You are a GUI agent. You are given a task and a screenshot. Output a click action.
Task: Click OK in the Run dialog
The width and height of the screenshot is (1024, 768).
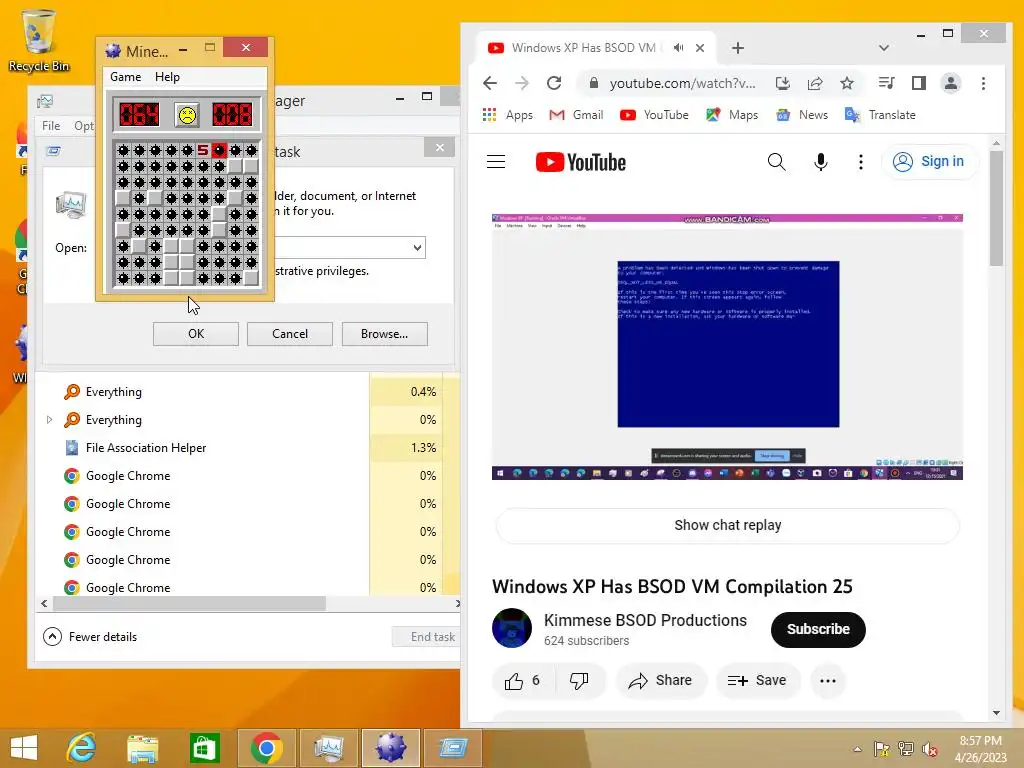point(196,334)
